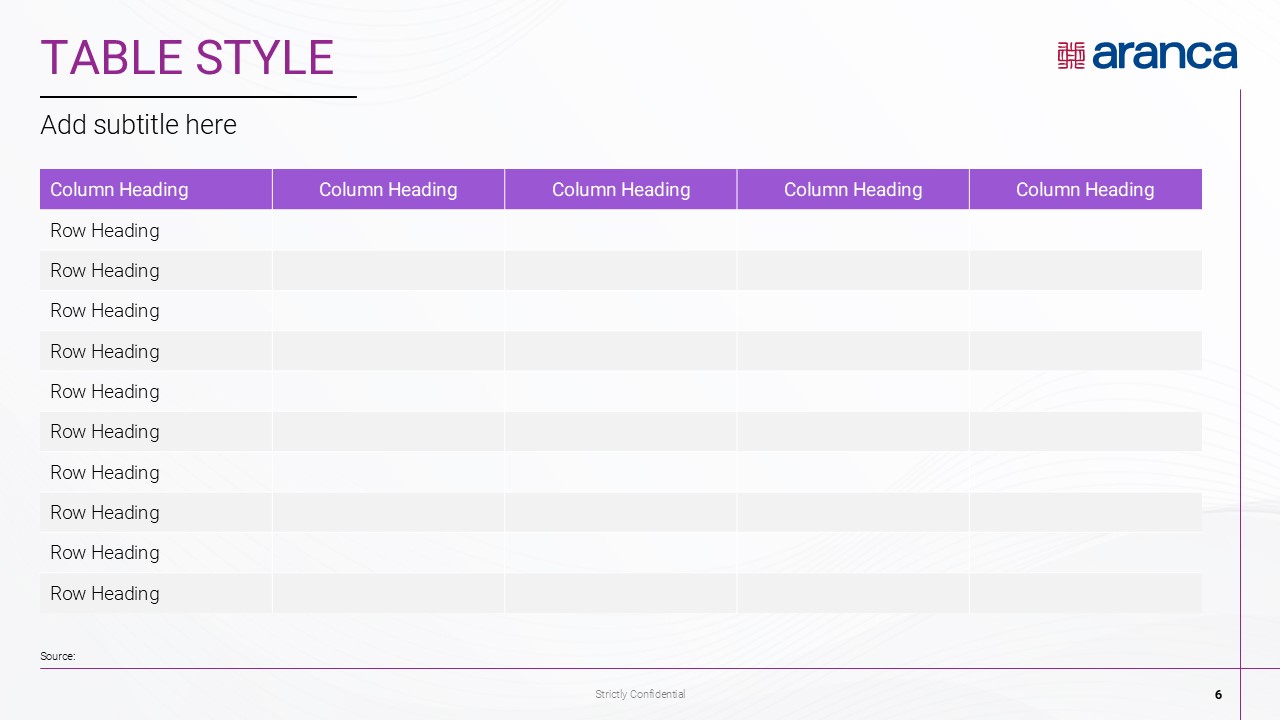Click the seventh Row Heading cell
Screen dimensions: 1280x720
105,472
